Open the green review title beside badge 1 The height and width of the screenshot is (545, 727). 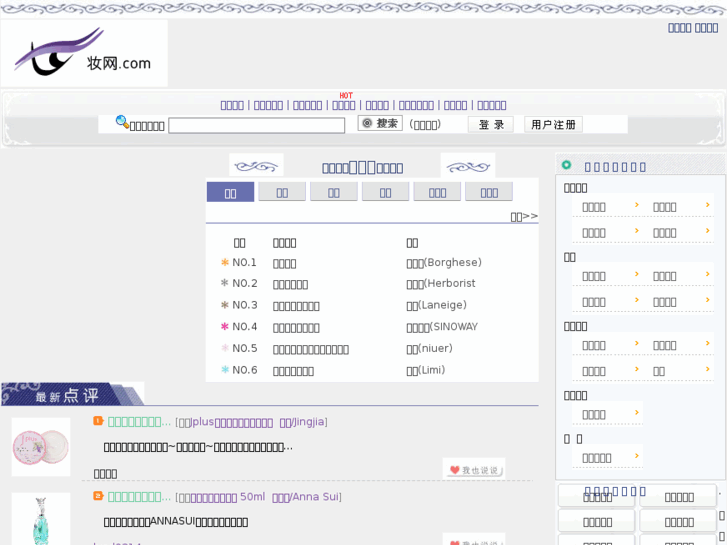click(x=139, y=422)
